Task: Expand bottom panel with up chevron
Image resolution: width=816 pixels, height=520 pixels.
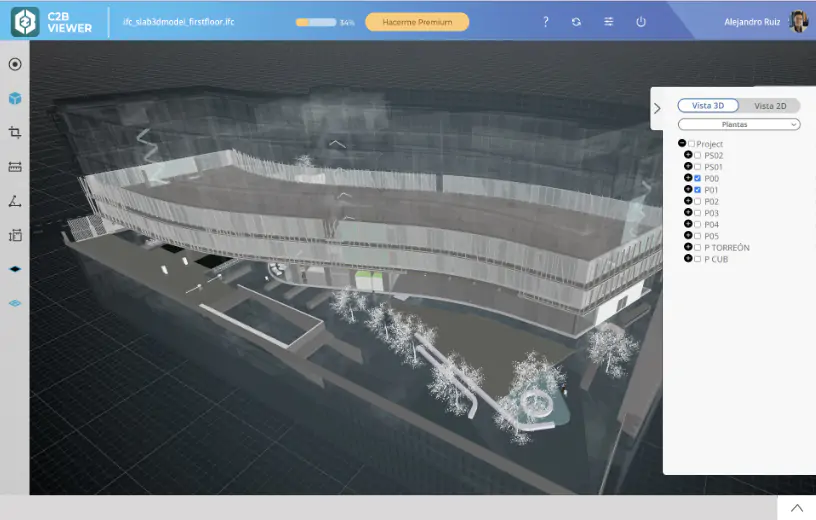Action: click(x=797, y=508)
